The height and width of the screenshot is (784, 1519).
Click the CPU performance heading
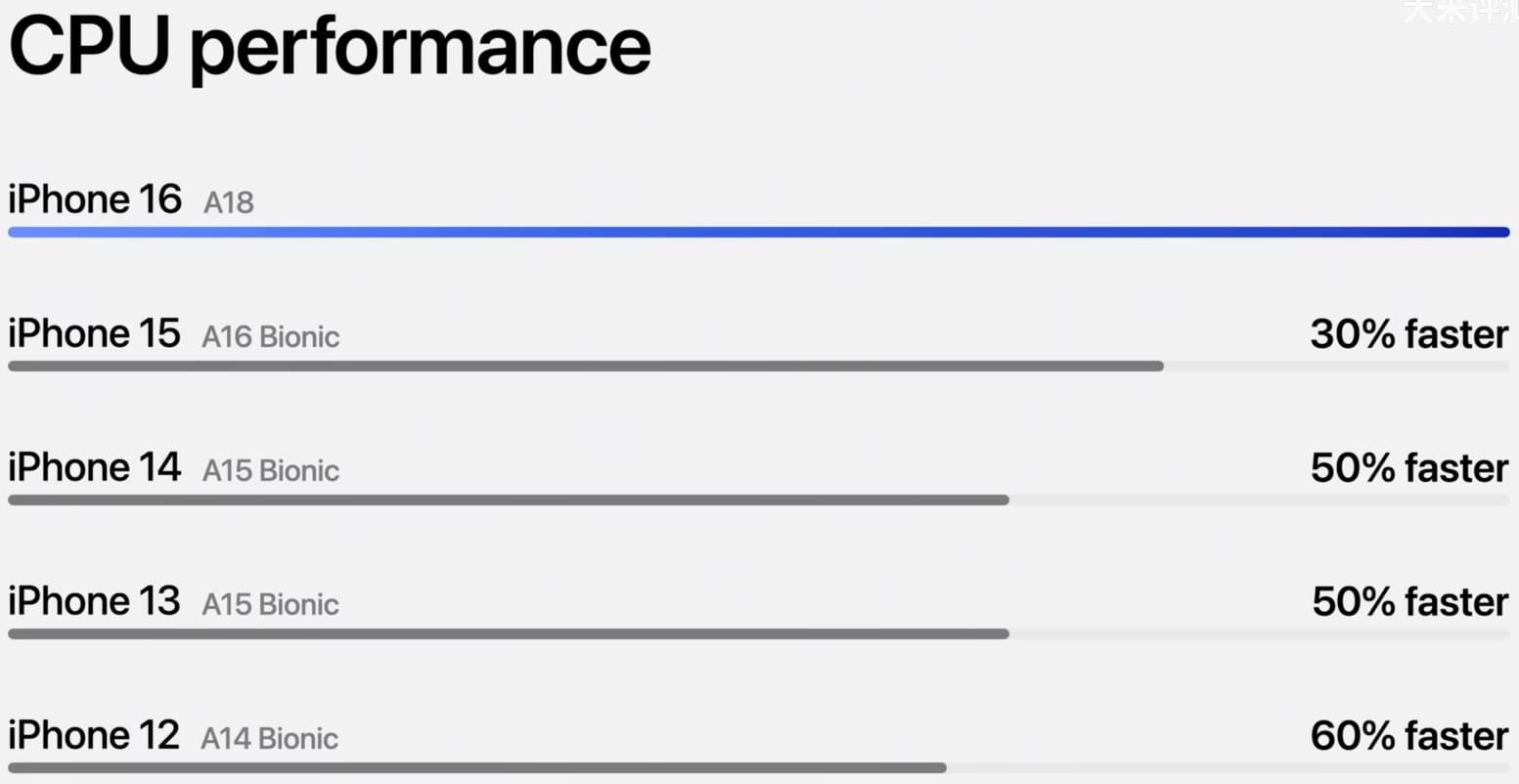(x=330, y=49)
